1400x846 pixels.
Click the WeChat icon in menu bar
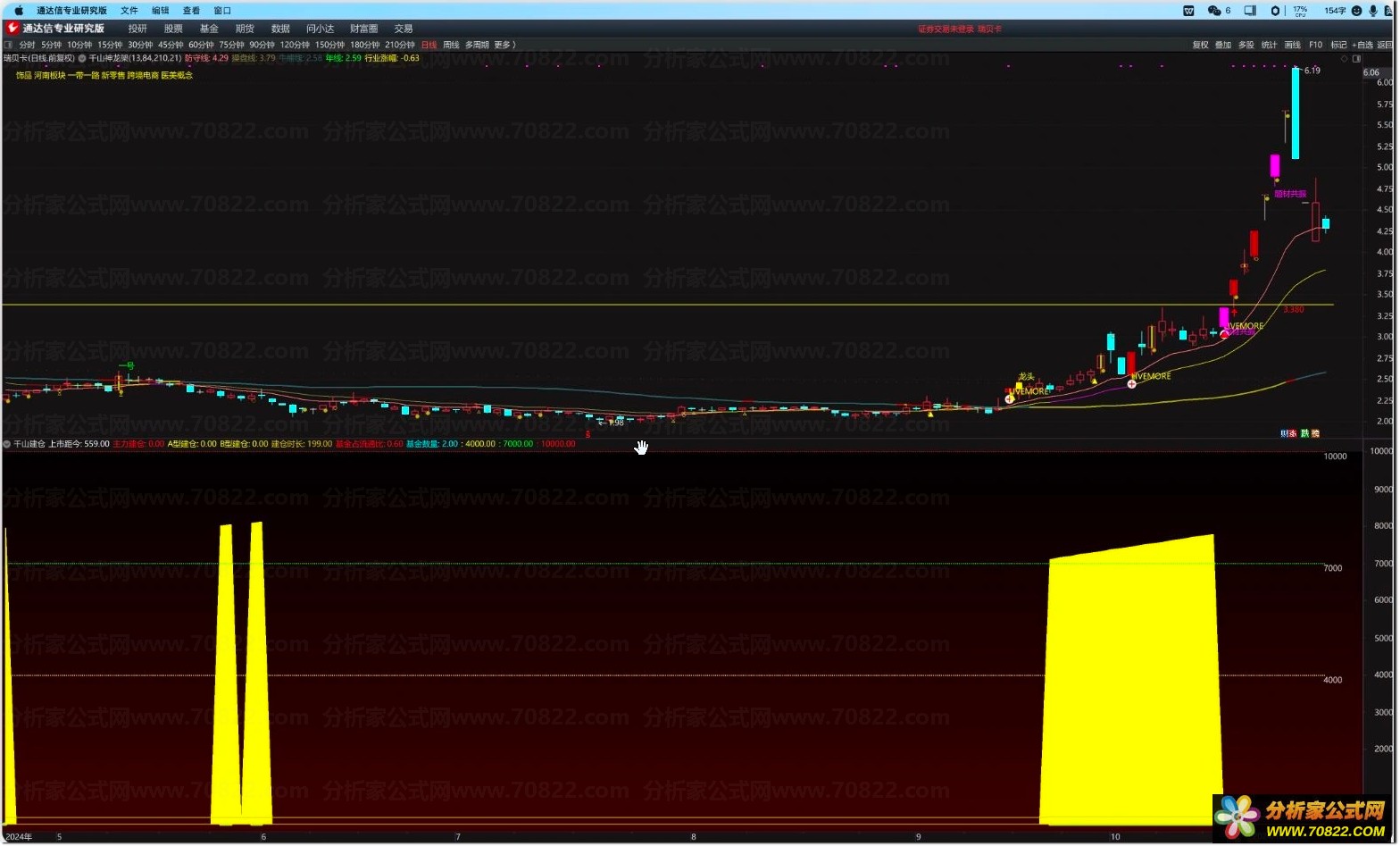(x=1214, y=11)
